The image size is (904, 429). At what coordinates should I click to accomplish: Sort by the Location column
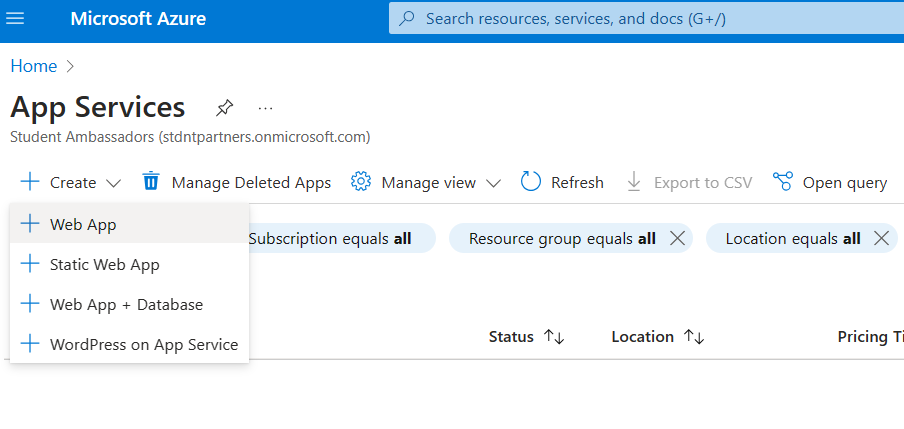coord(693,337)
